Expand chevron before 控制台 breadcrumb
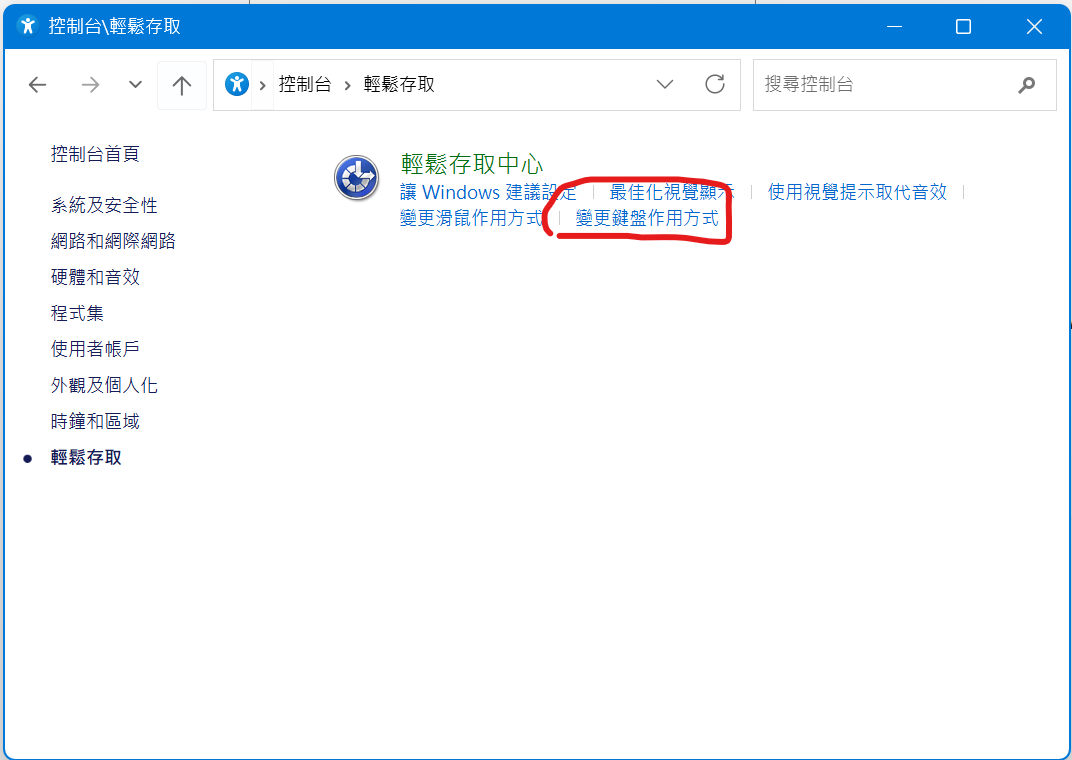The width and height of the screenshot is (1072, 760). click(x=263, y=85)
